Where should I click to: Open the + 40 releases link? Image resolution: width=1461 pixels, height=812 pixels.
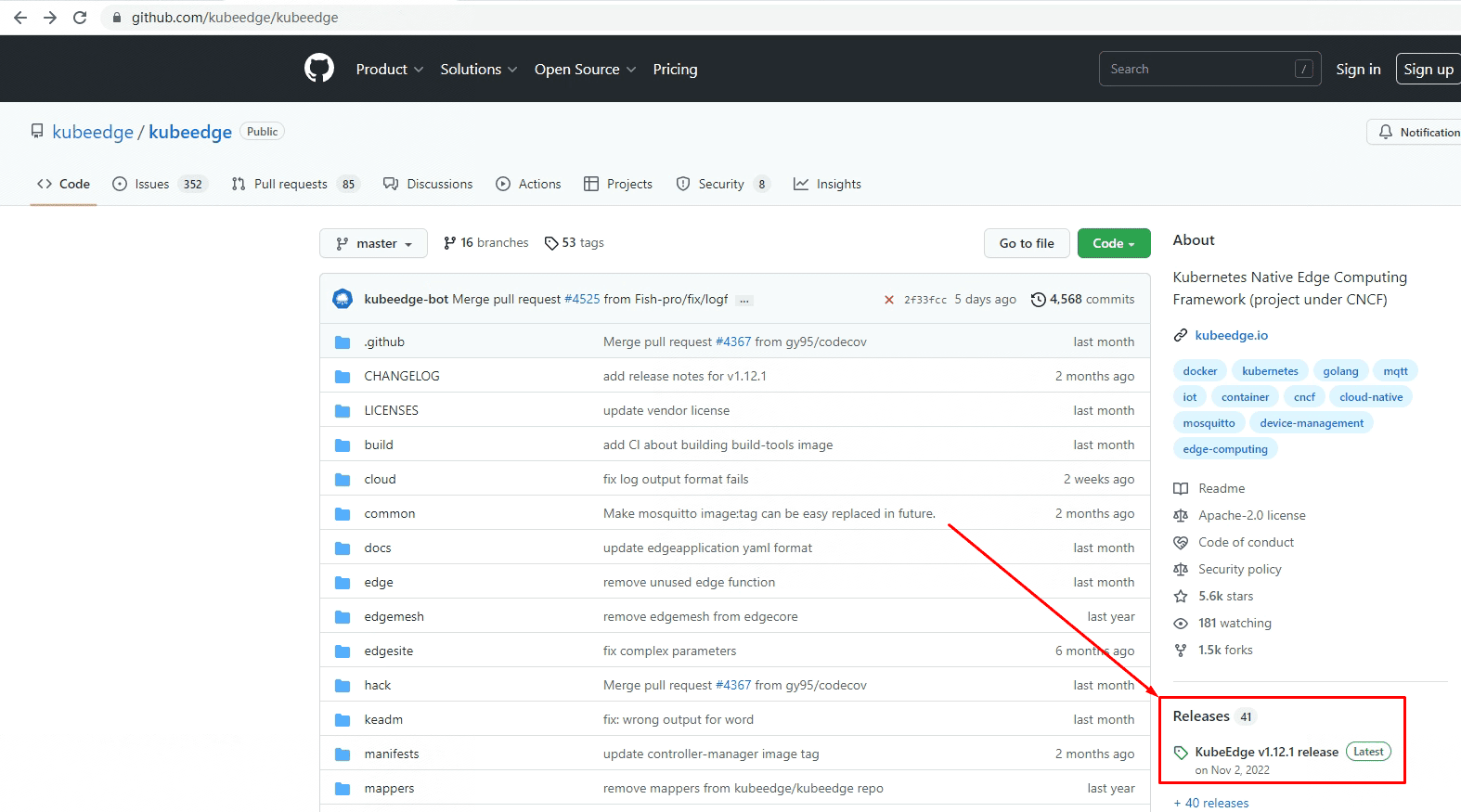[1211, 803]
